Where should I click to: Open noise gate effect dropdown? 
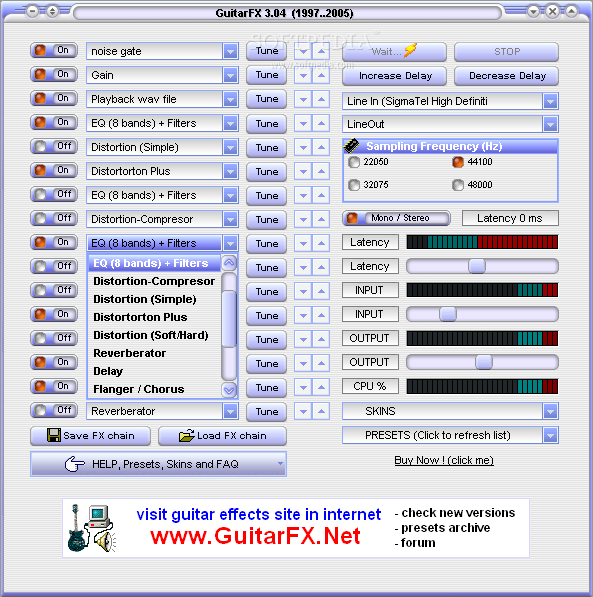point(230,51)
